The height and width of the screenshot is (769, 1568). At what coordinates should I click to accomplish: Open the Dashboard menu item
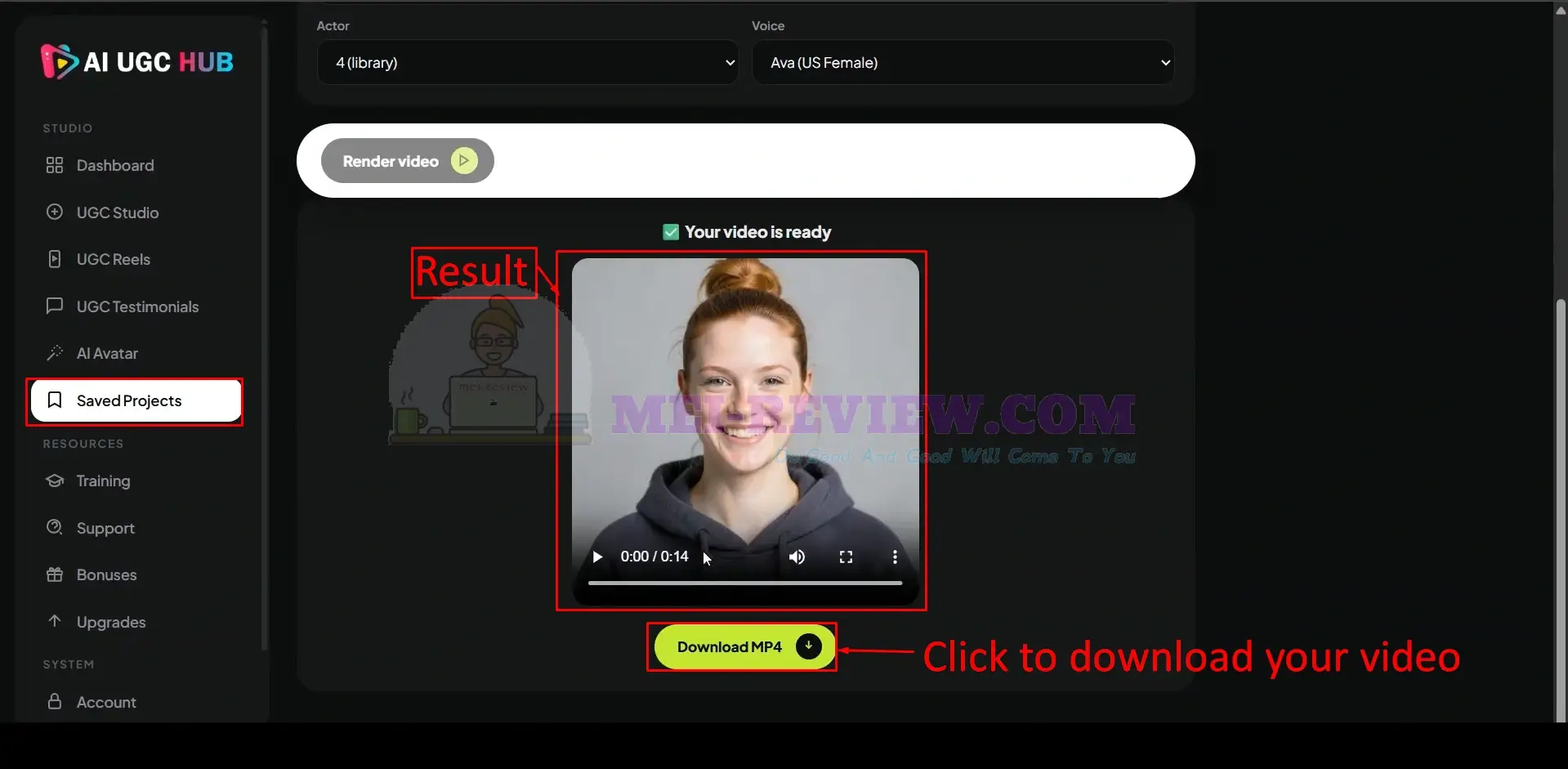pyautogui.click(x=115, y=165)
